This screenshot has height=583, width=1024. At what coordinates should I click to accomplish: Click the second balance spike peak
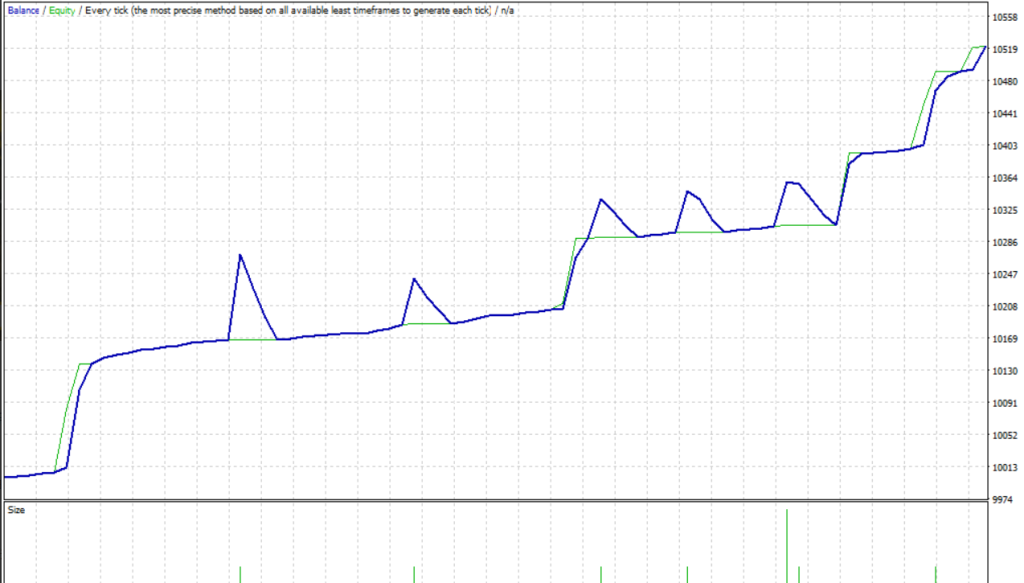point(414,278)
